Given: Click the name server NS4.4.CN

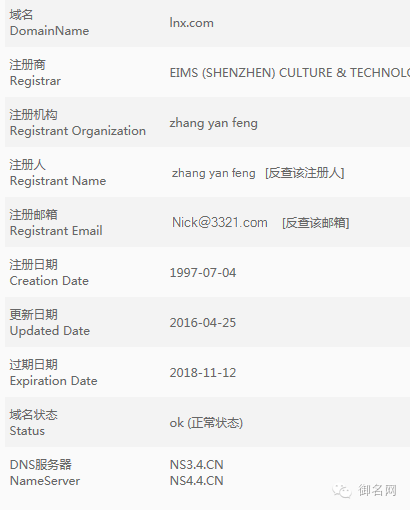Looking at the screenshot, I should pyautogui.click(x=196, y=481).
